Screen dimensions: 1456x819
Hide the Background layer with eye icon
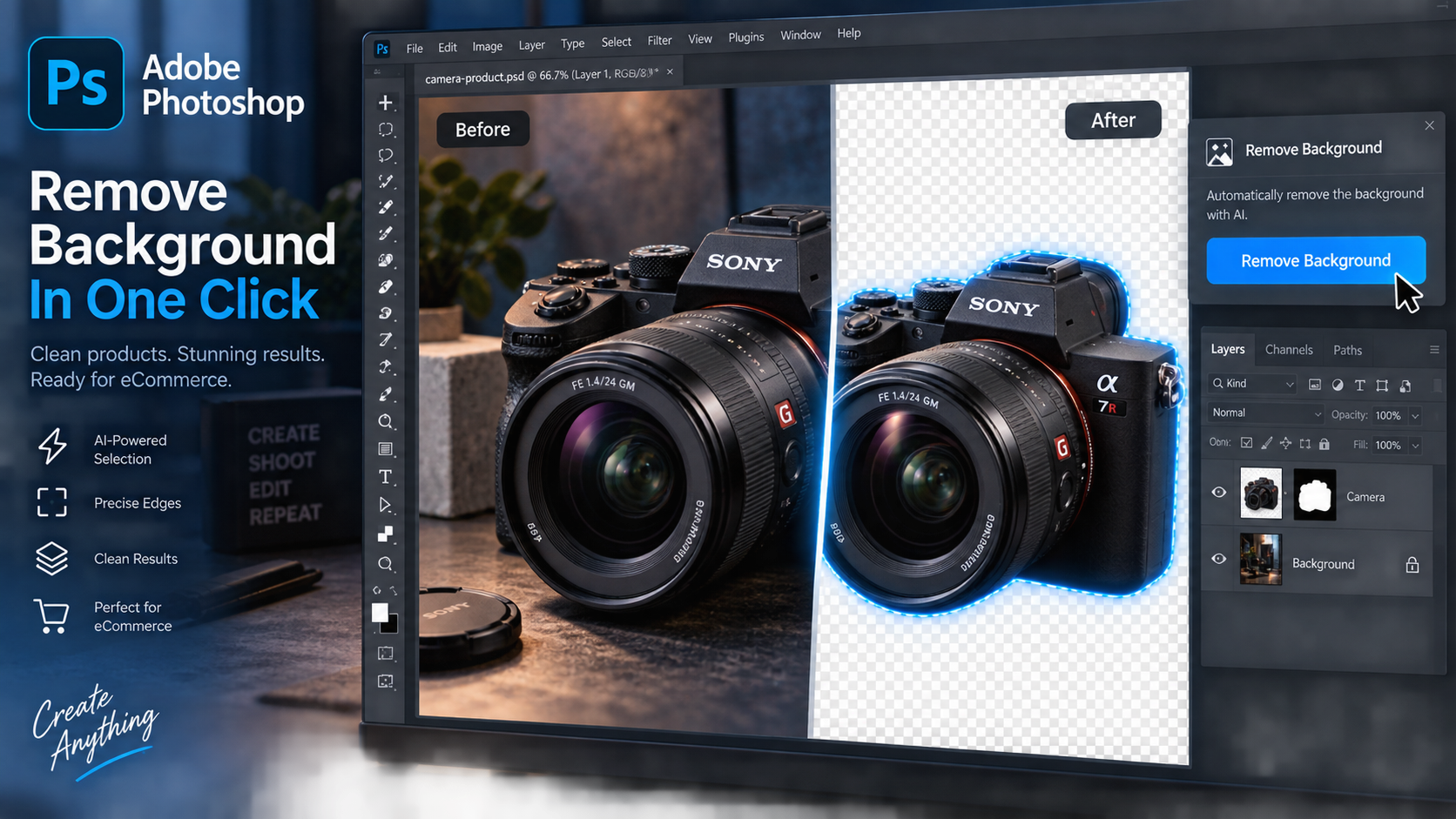coord(1219,559)
